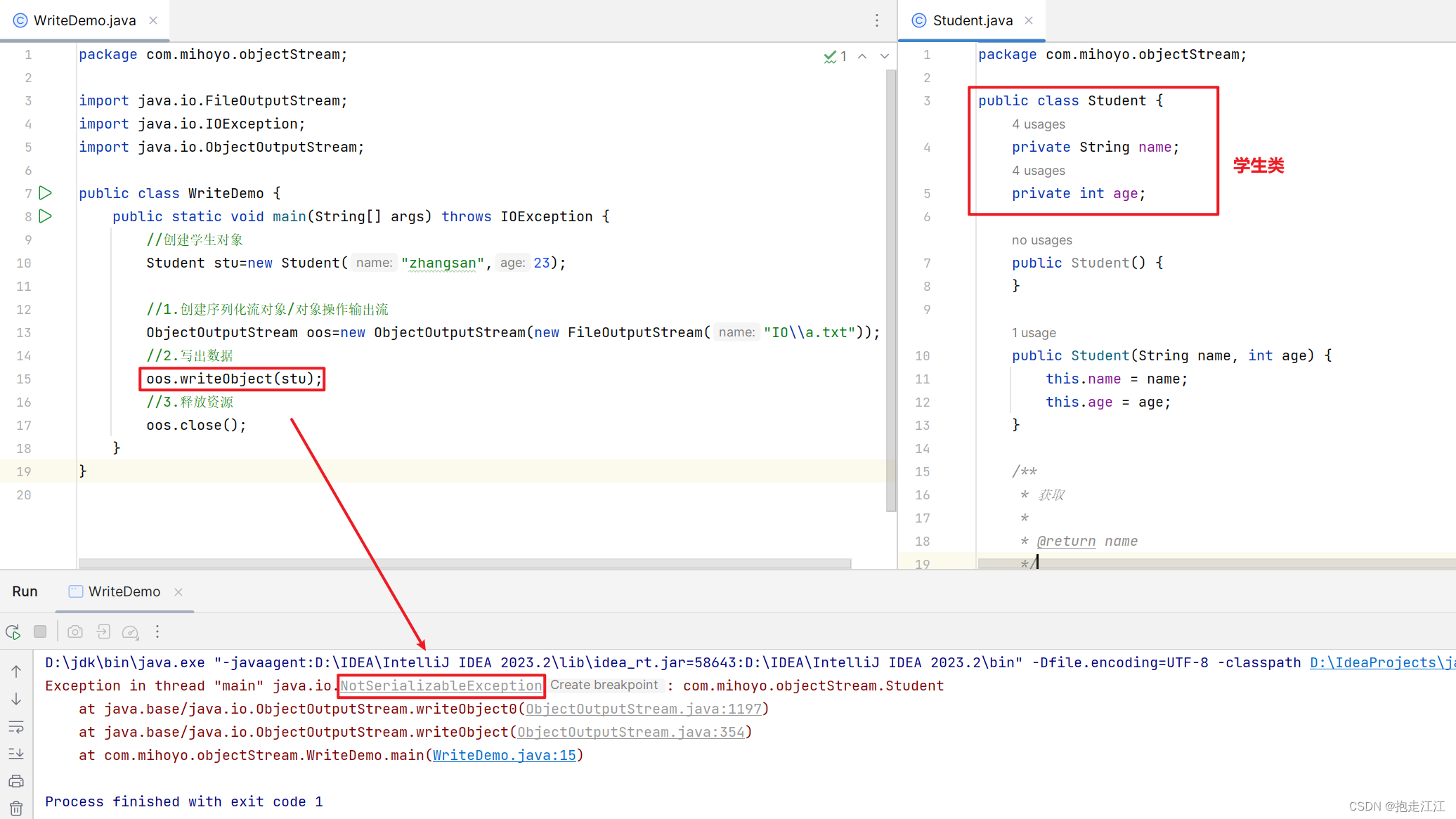Open the WriteDemo.java:15 stack trace link
Screen dimensions: 1456x819
pos(504,755)
